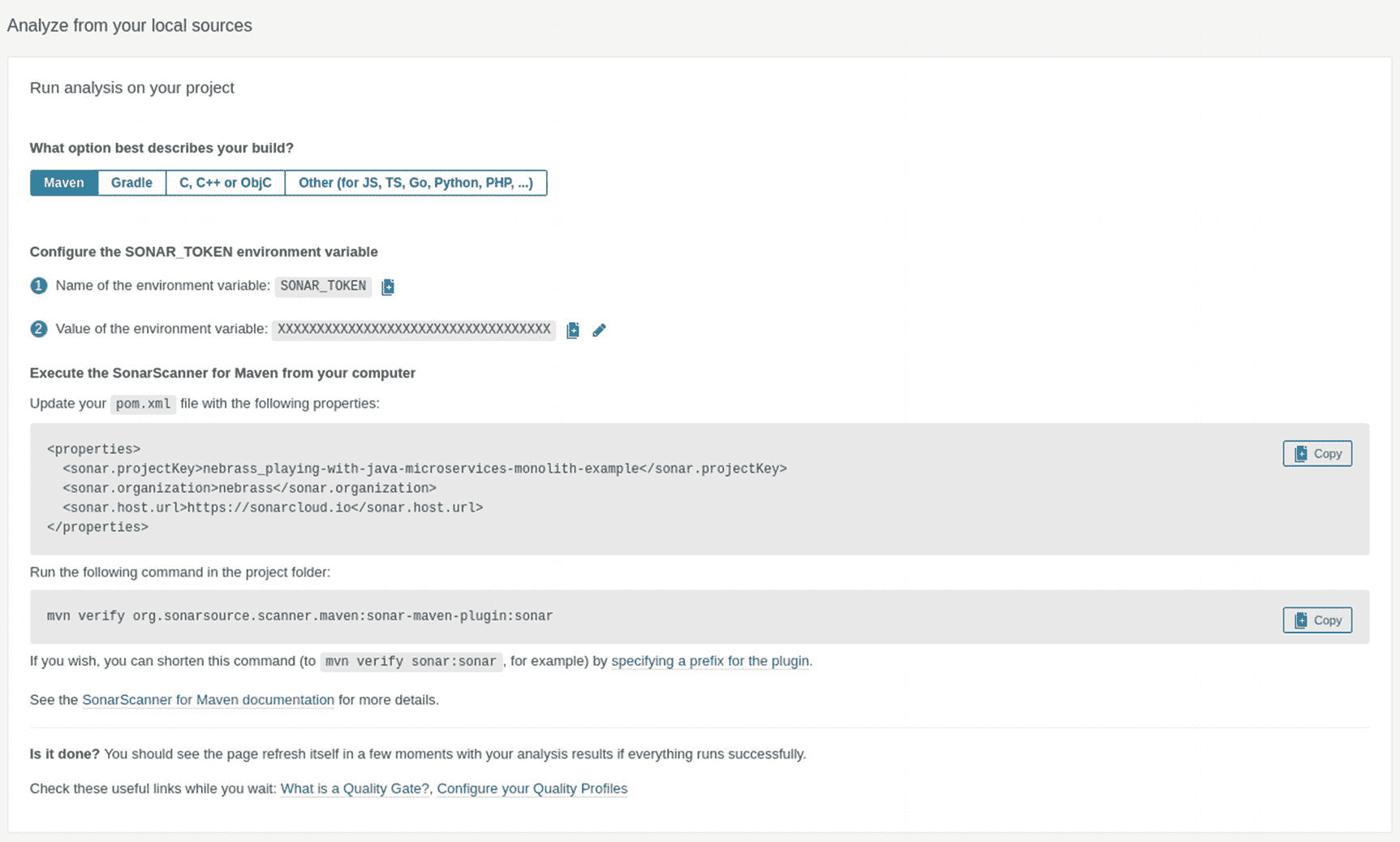Click the sonar.host.url line in snippet
The width and height of the screenshot is (1400, 842).
pos(273,507)
